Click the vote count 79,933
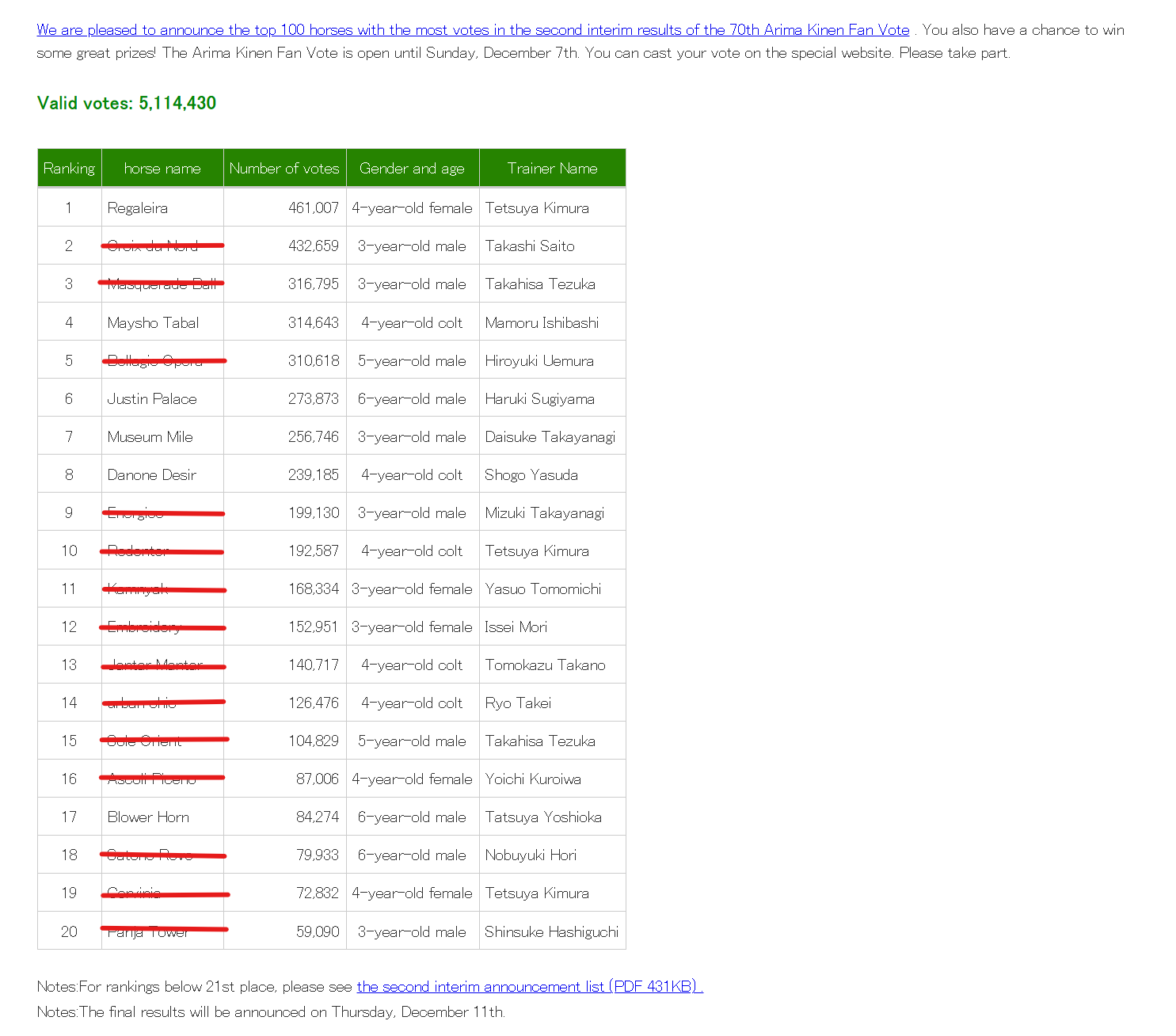The image size is (1176, 1036). click(x=318, y=855)
